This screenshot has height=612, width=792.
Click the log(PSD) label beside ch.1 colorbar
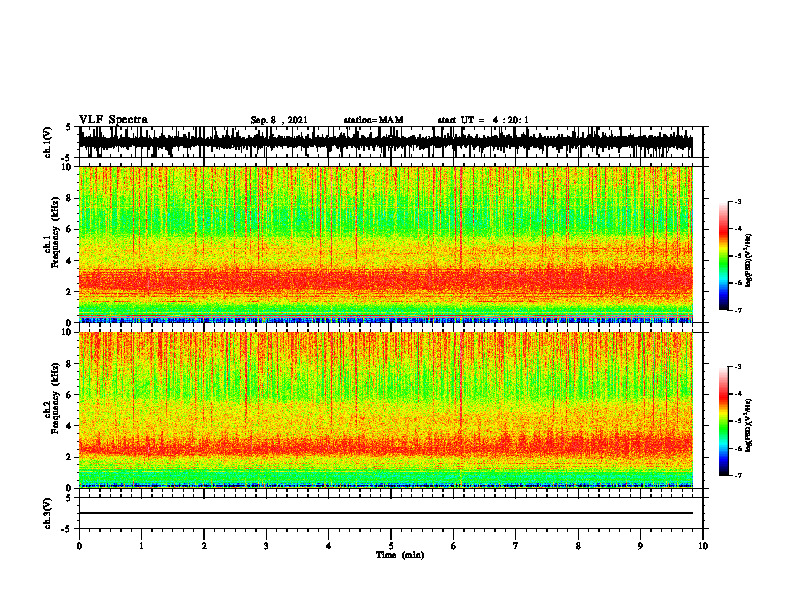[x=748, y=260]
